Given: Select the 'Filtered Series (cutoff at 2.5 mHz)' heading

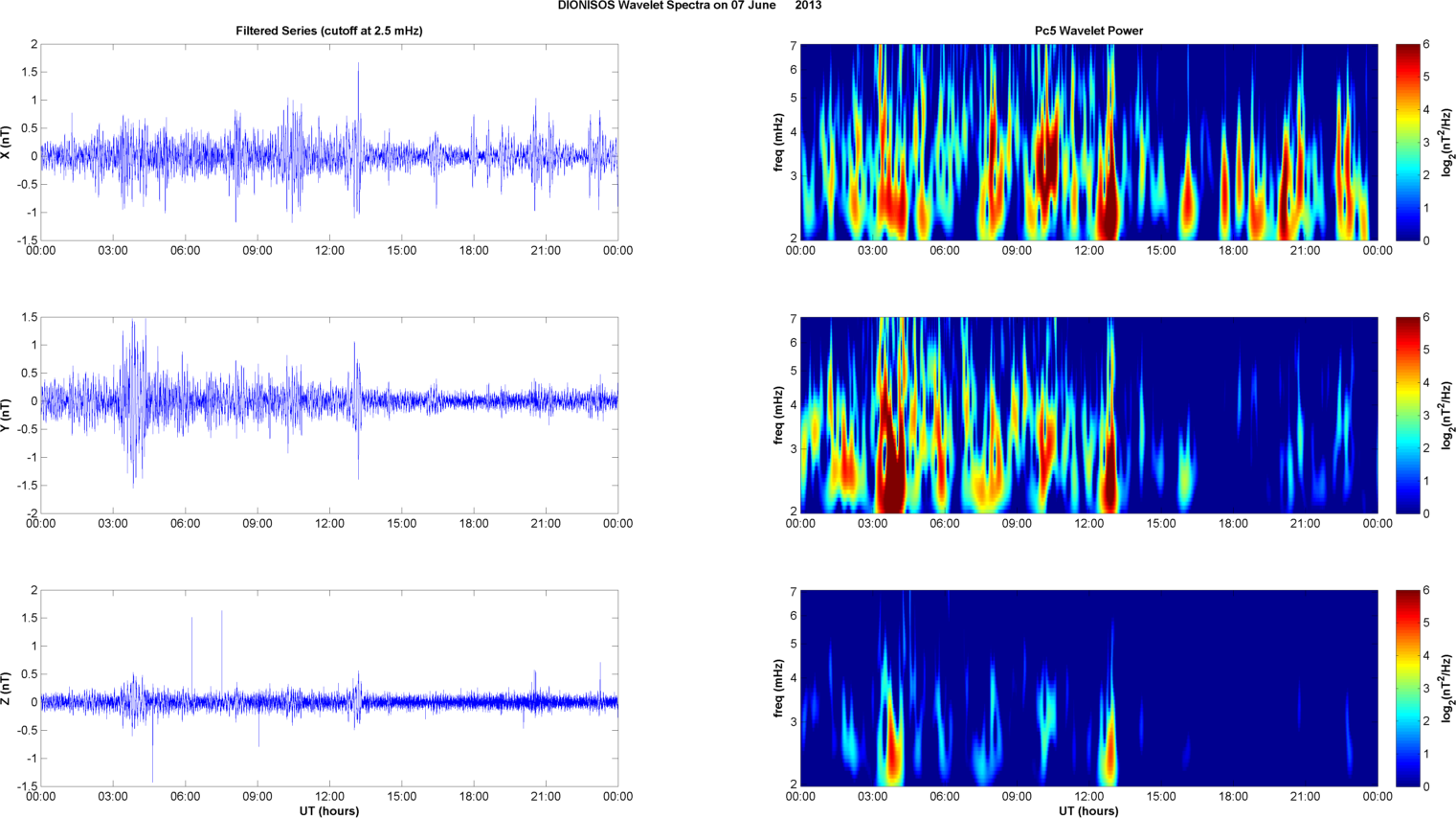Looking at the screenshot, I should pos(329,31).
